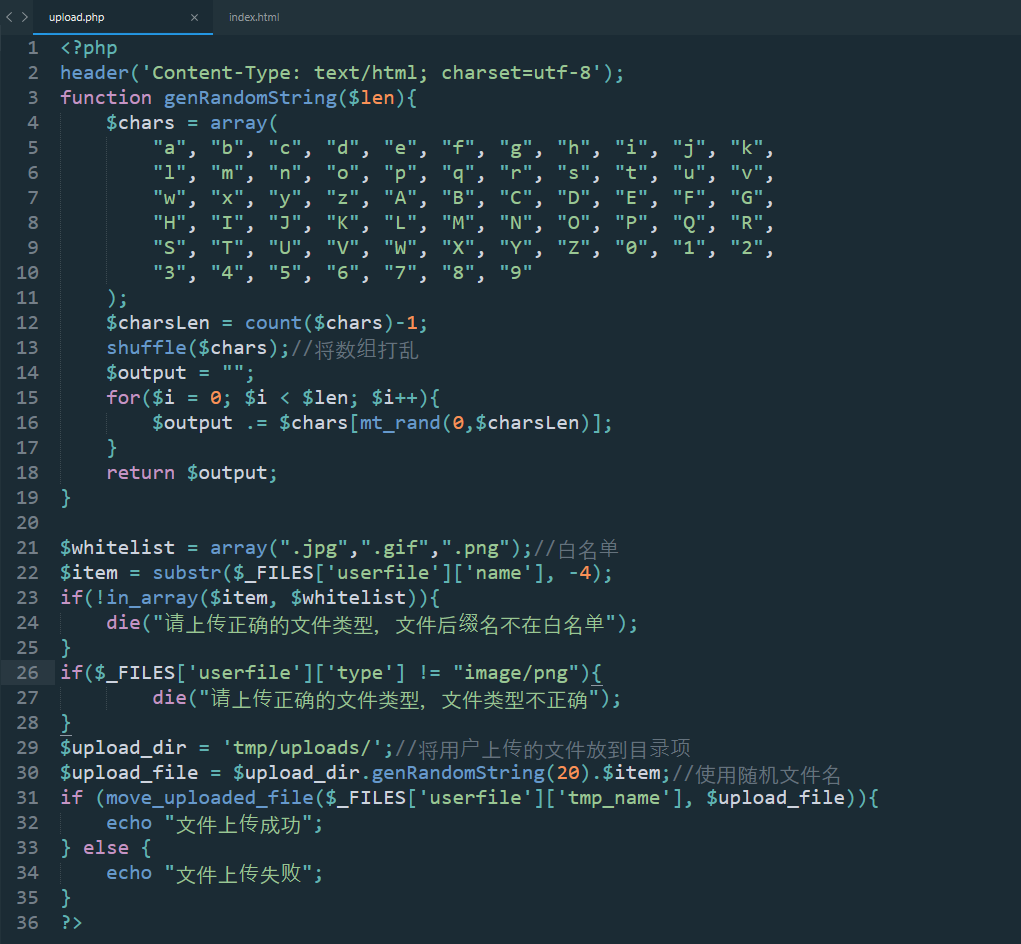The height and width of the screenshot is (944, 1021).
Task: Select the upload.php tab
Action: pyautogui.click(x=77, y=17)
